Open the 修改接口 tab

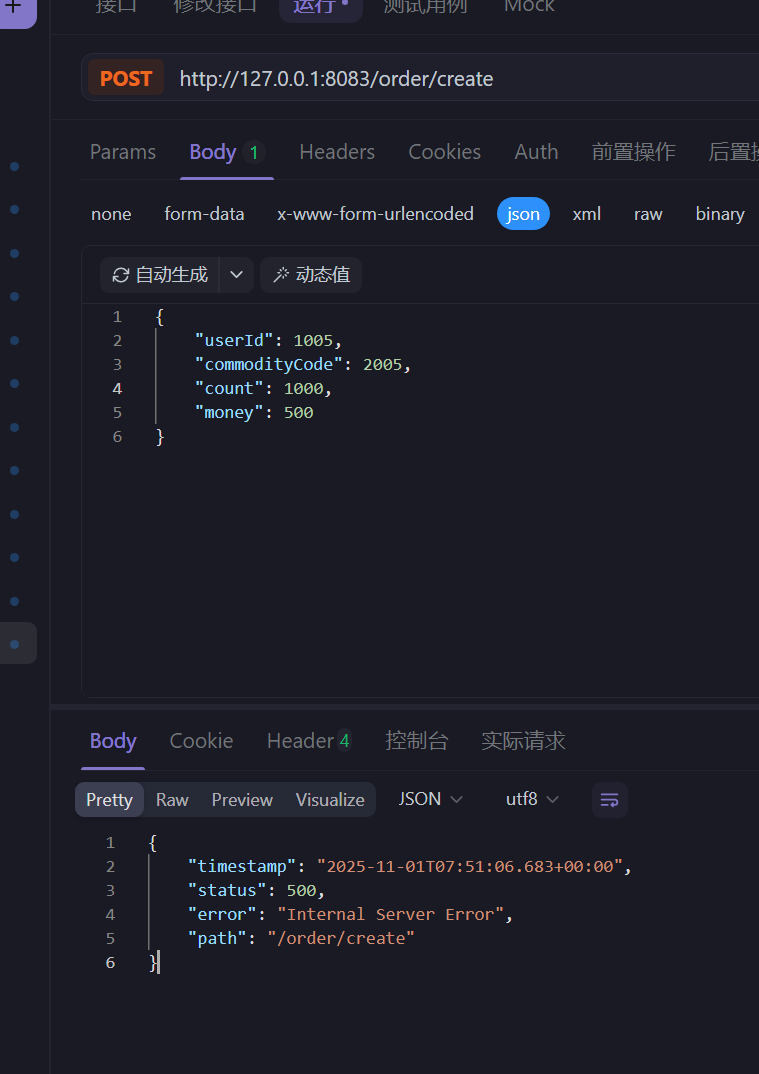215,7
